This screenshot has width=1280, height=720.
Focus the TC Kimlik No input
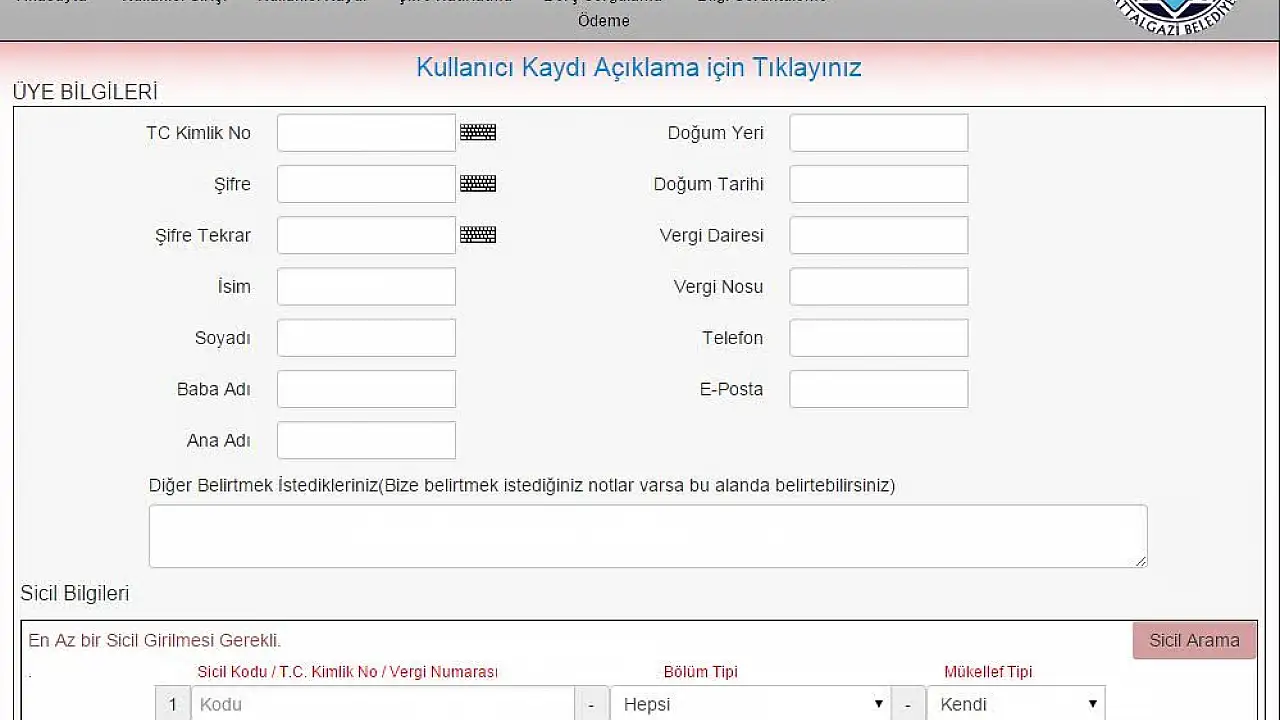coord(366,133)
